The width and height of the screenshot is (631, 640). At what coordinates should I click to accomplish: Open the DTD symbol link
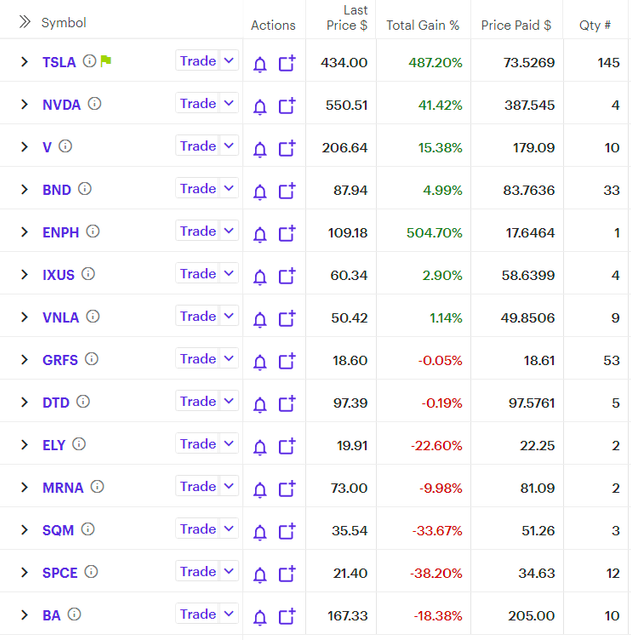coord(56,403)
